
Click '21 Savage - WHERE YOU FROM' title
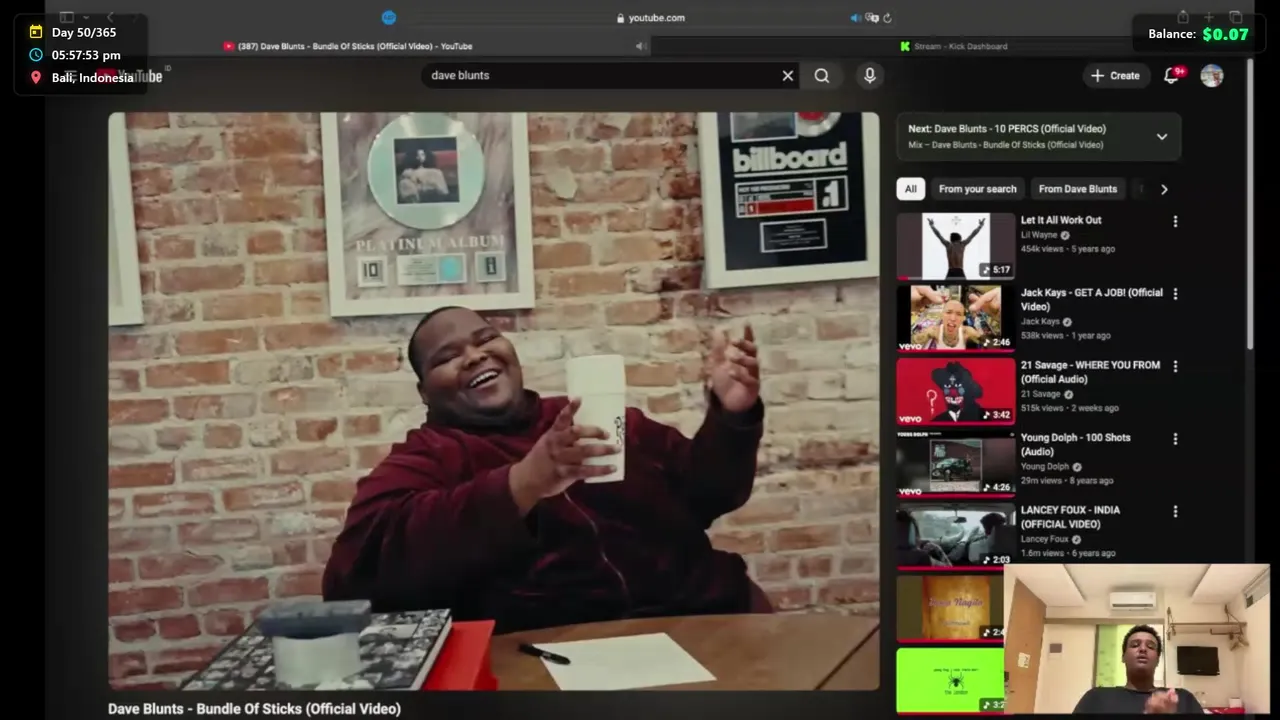[x=1090, y=372]
